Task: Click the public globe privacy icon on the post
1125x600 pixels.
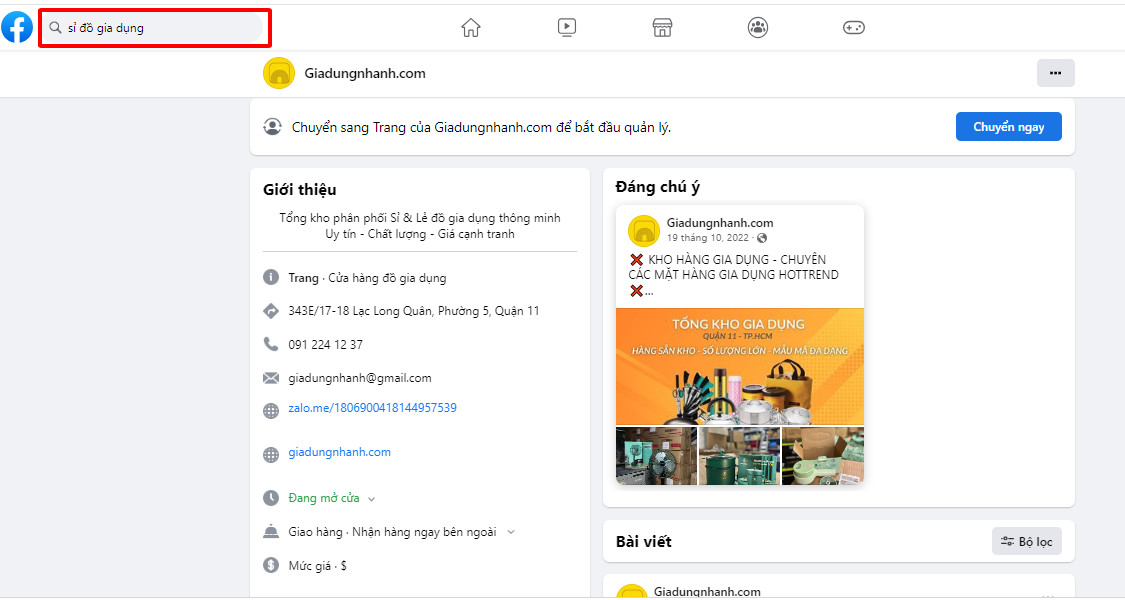Action: click(762, 238)
